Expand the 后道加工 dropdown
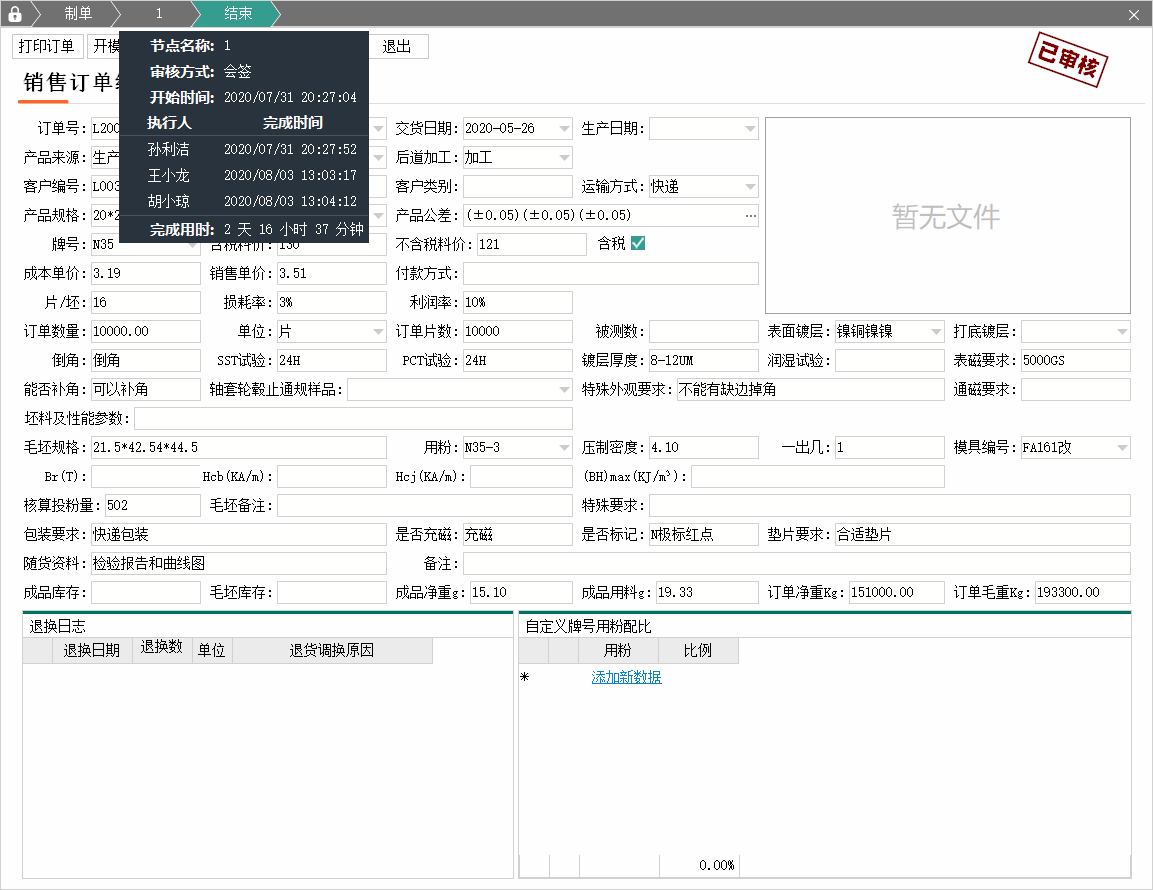The image size is (1153, 890). point(564,157)
